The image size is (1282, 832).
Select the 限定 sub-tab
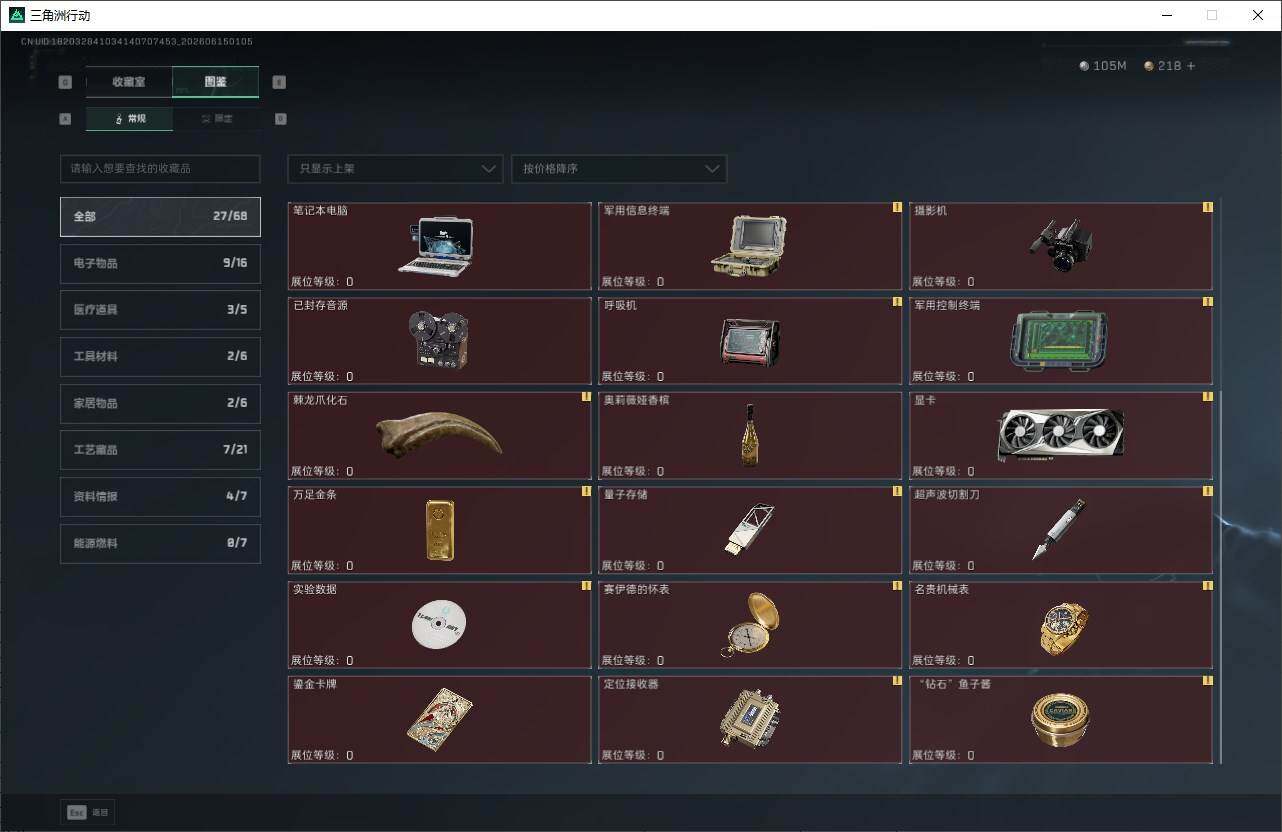[216, 119]
